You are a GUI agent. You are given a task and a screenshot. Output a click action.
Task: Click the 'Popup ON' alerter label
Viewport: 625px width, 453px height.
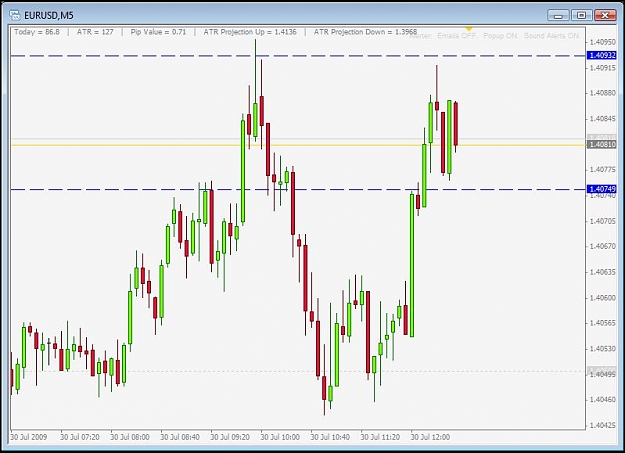pyautogui.click(x=500, y=36)
